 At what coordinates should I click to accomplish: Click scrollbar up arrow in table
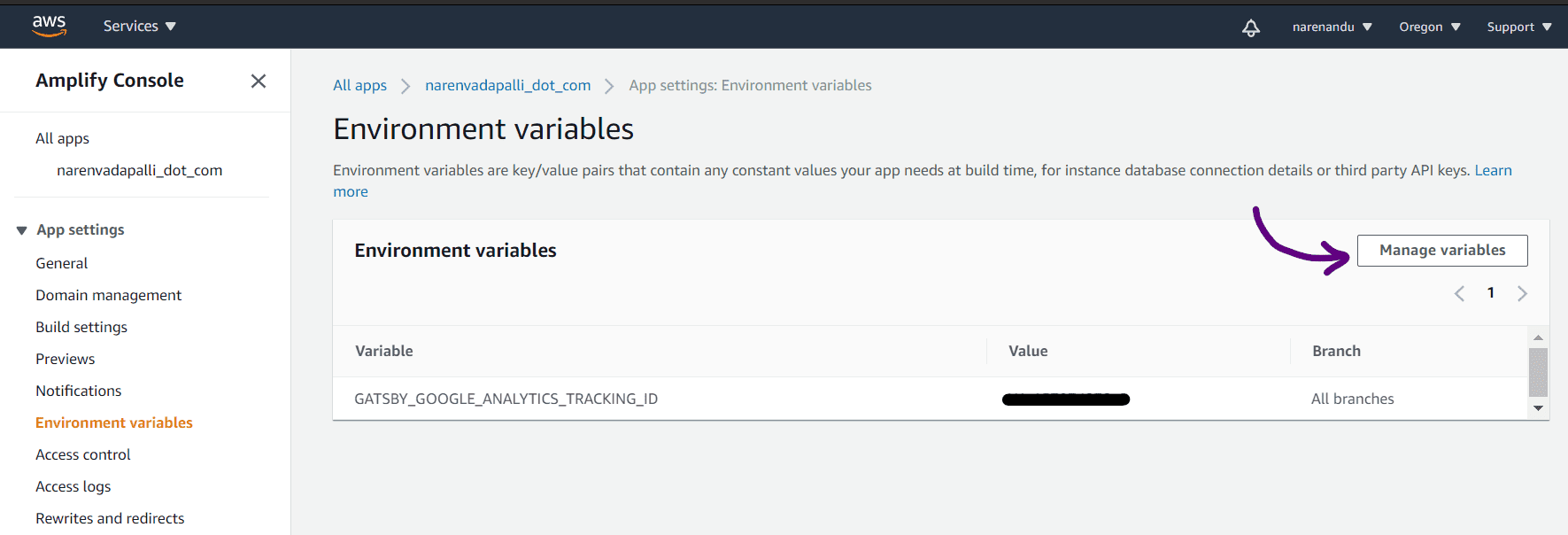1538,337
